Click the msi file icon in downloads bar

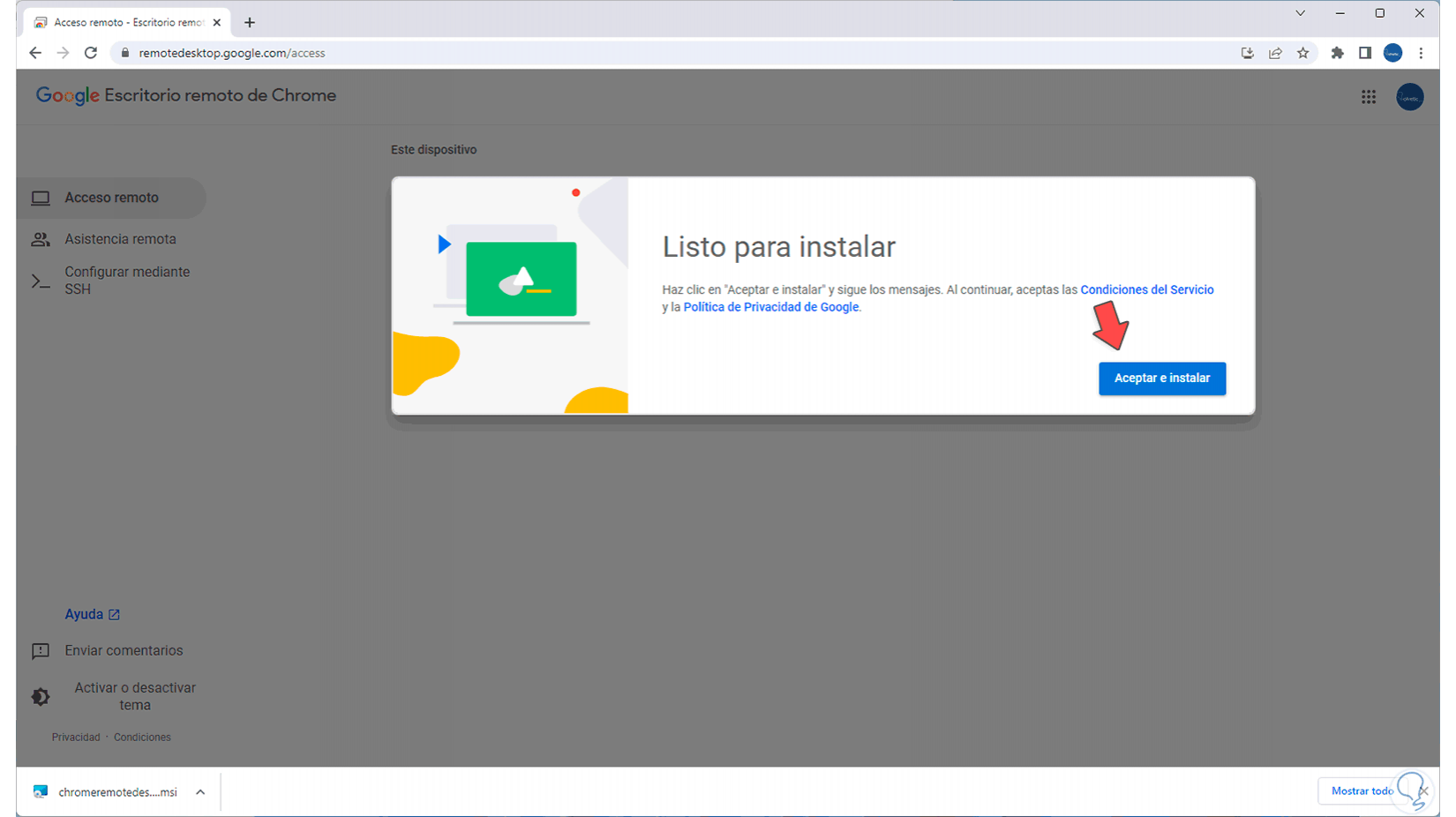pyautogui.click(x=41, y=792)
